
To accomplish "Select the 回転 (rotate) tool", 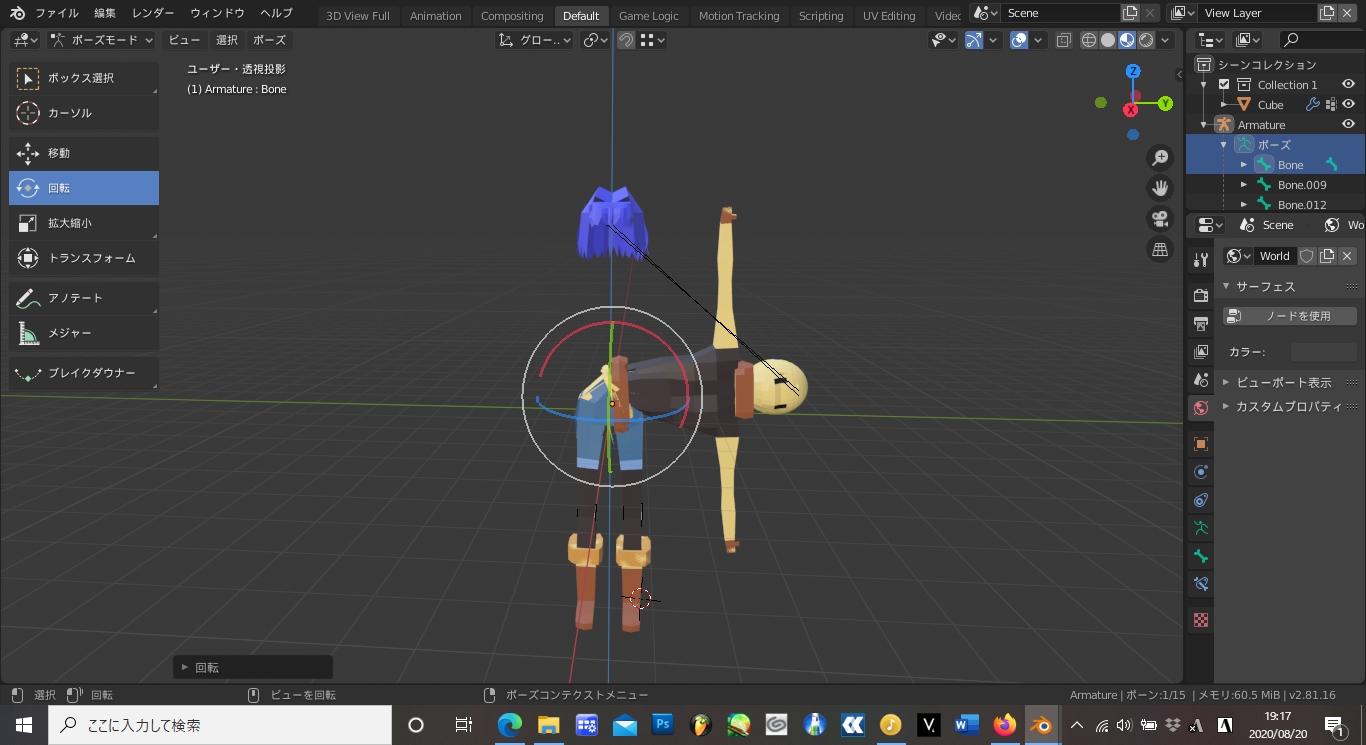I will 84,188.
